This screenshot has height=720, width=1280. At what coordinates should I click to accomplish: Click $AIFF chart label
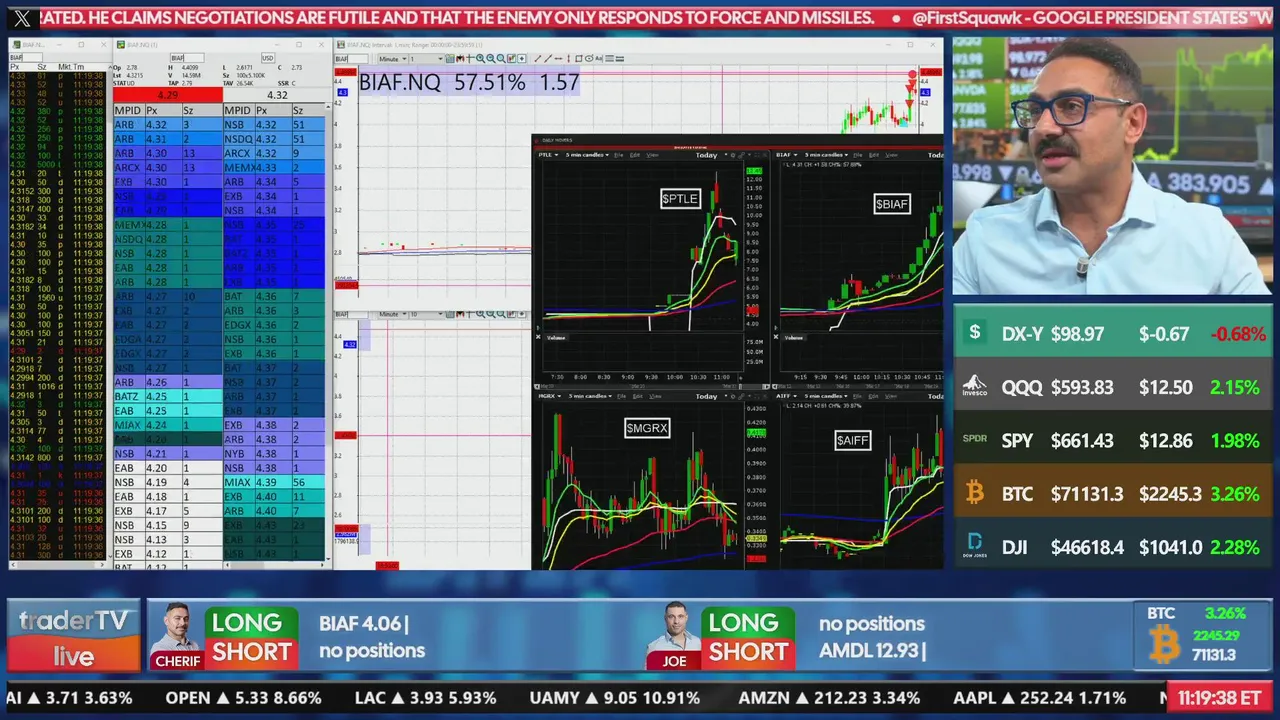click(853, 440)
